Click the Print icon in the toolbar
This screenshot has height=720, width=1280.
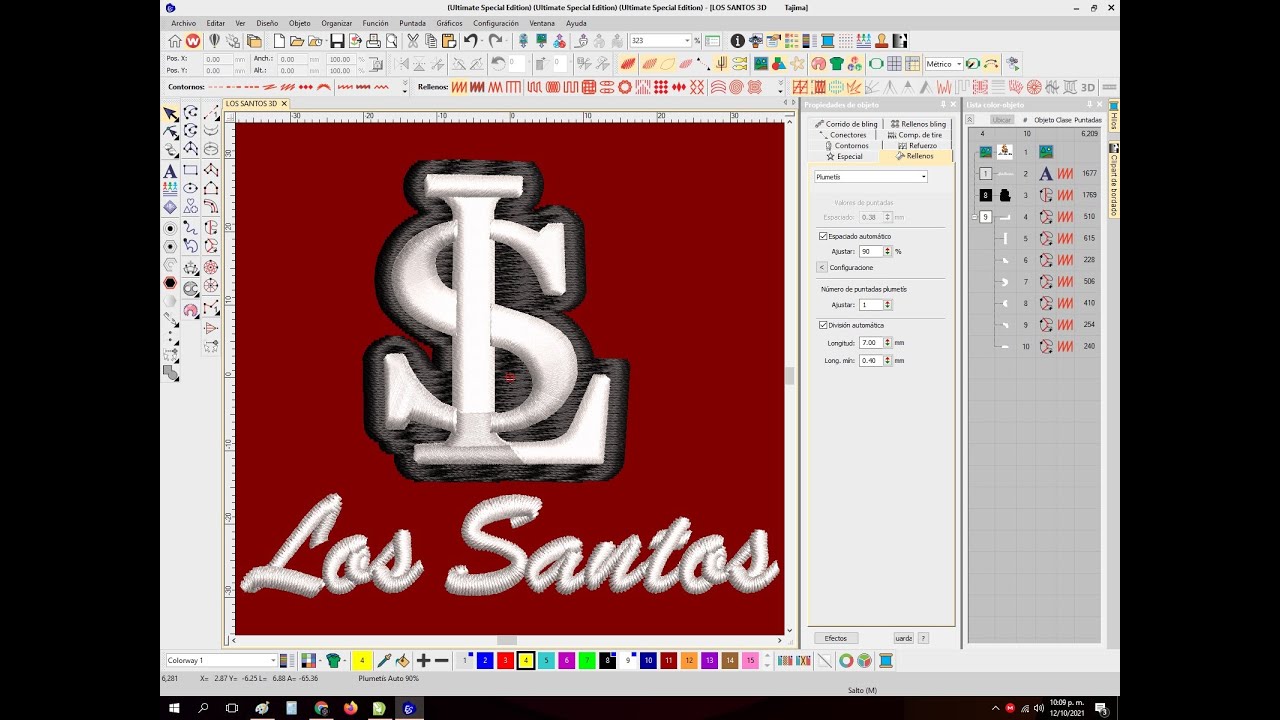coord(373,41)
